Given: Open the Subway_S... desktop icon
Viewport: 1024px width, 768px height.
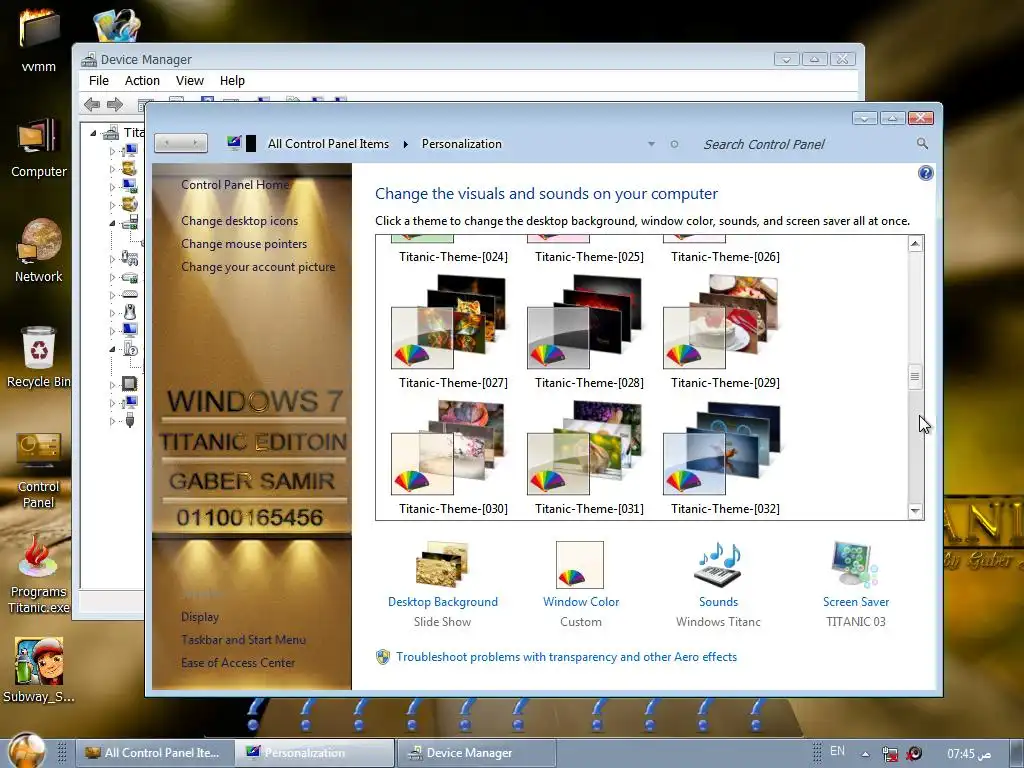Looking at the screenshot, I should (39, 670).
